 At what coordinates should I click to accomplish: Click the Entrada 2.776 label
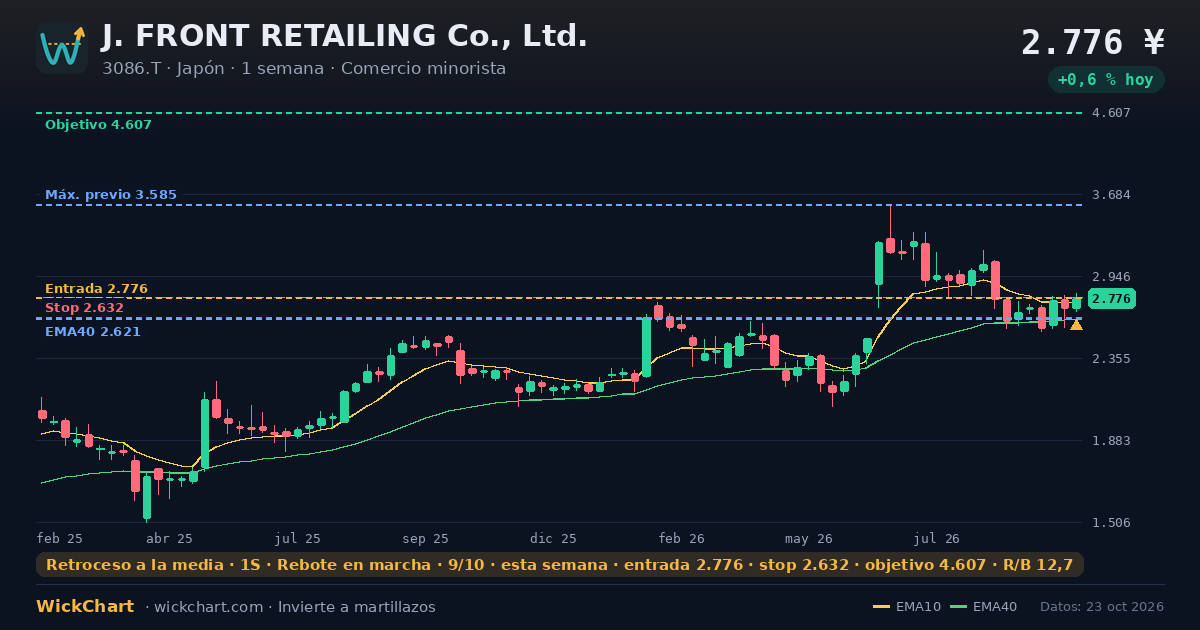pos(96,289)
